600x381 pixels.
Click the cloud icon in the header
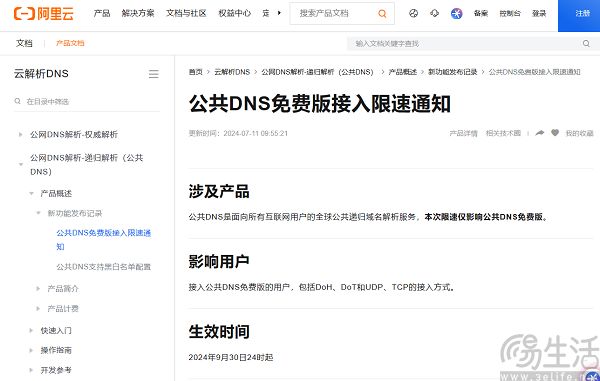[434, 13]
